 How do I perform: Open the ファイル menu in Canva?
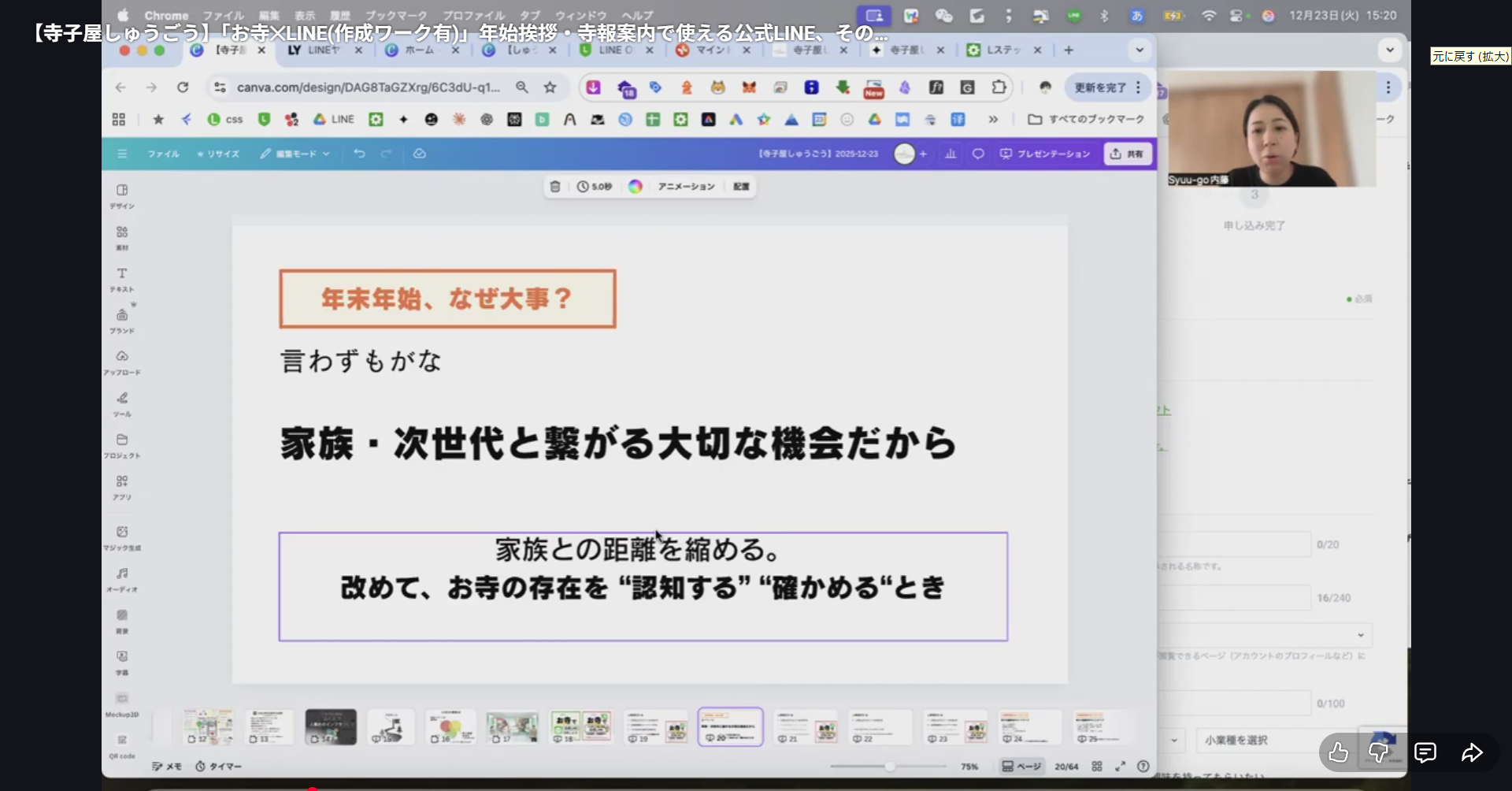[x=163, y=154]
